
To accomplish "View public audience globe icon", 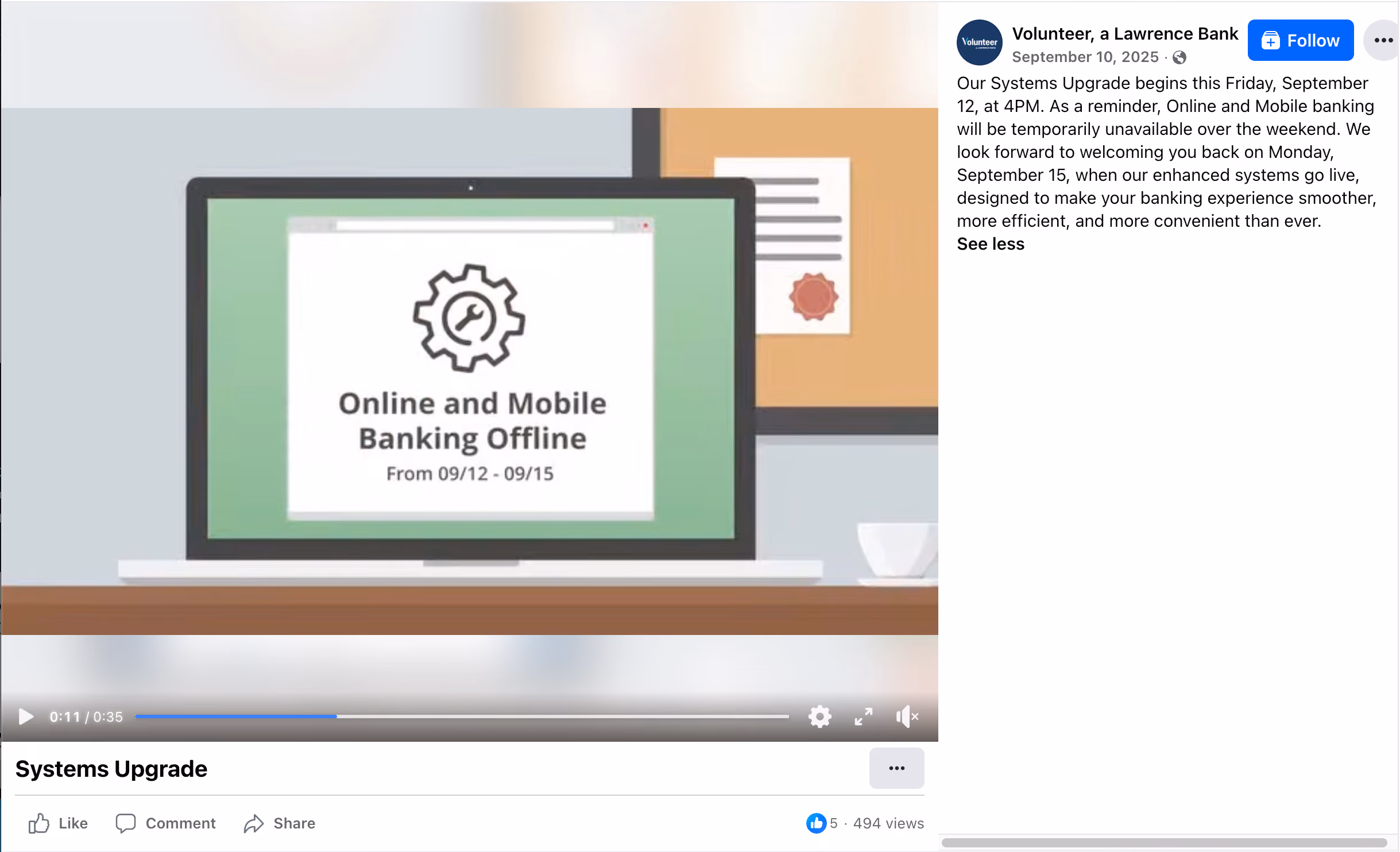I will pyautogui.click(x=1179, y=57).
